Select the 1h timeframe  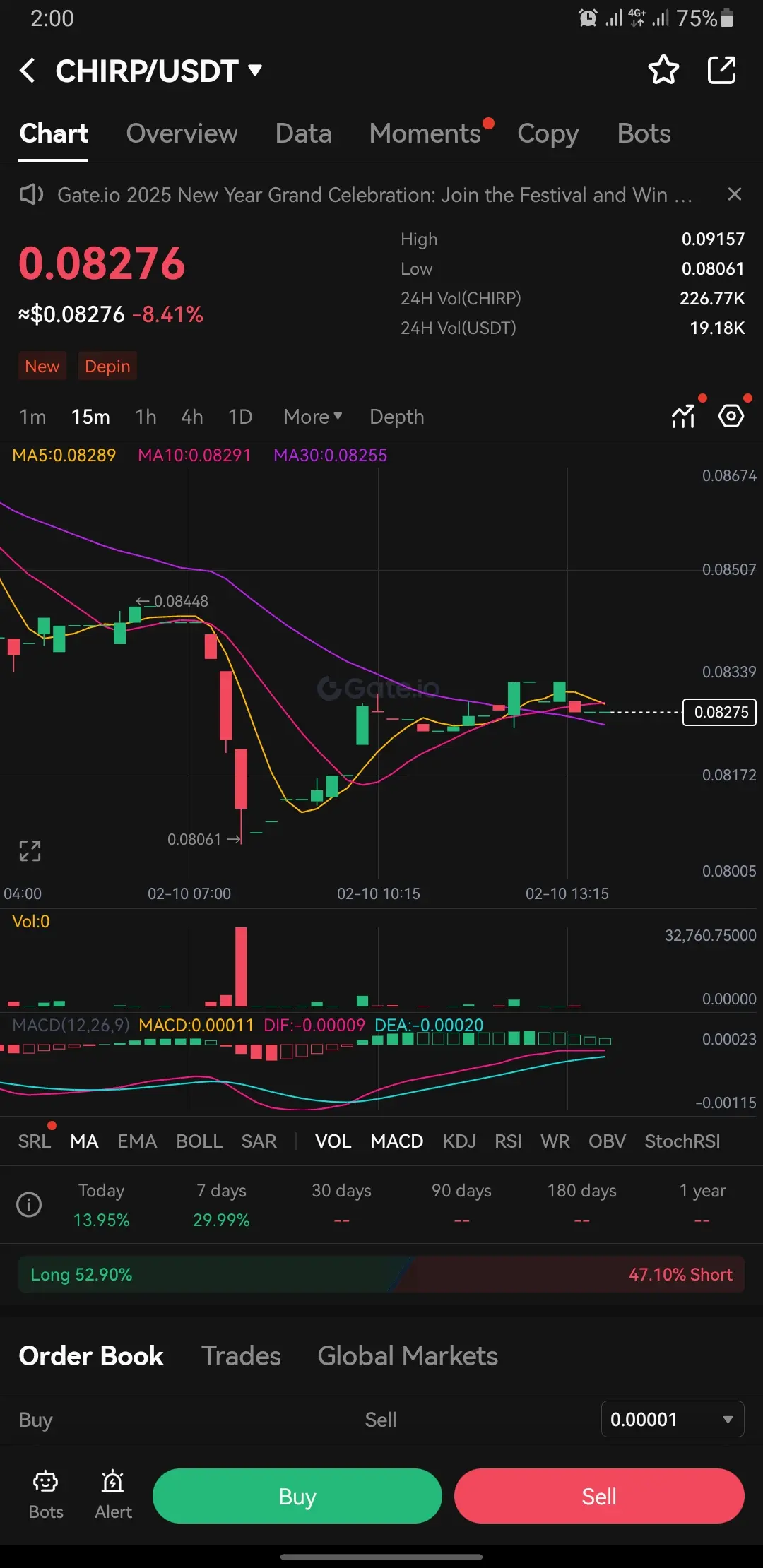coord(146,417)
